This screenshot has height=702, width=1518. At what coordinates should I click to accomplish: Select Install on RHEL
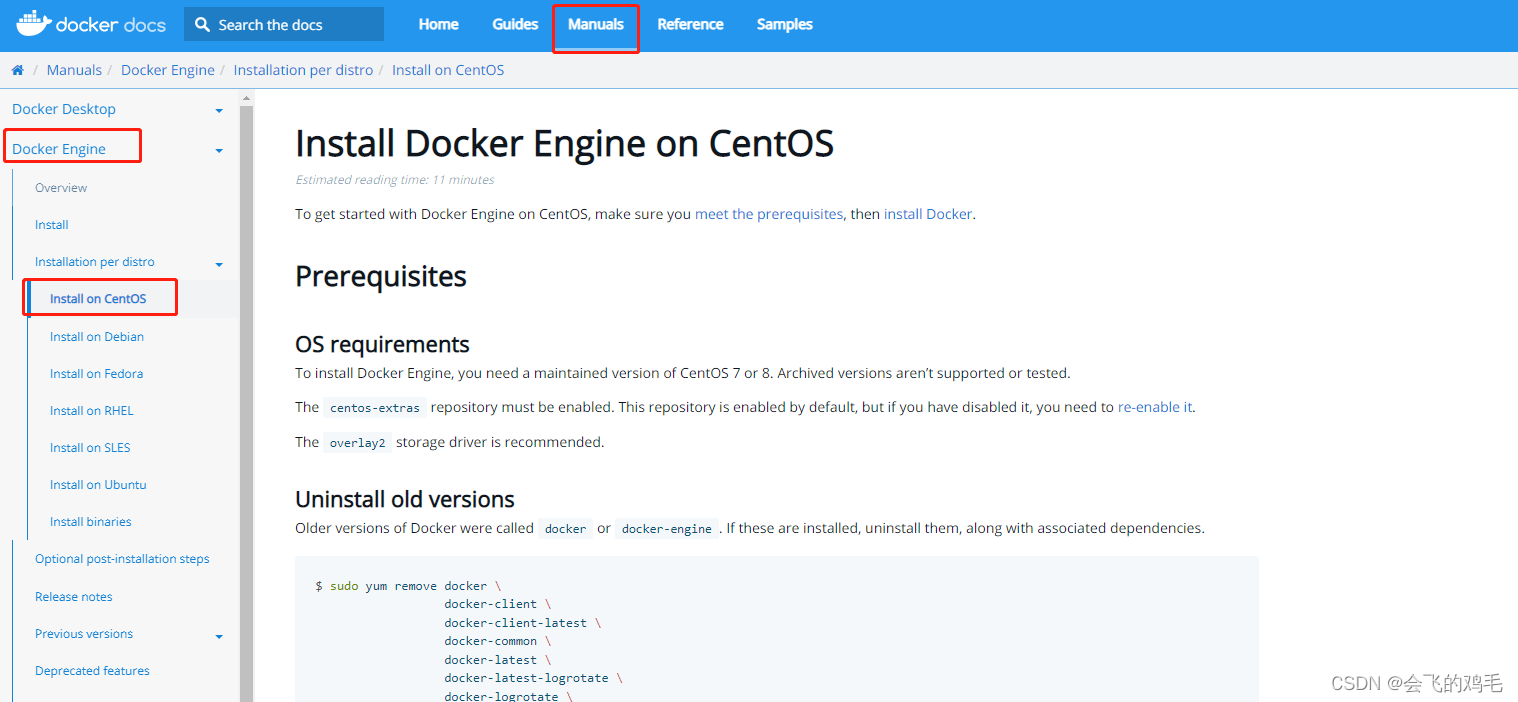coord(92,411)
